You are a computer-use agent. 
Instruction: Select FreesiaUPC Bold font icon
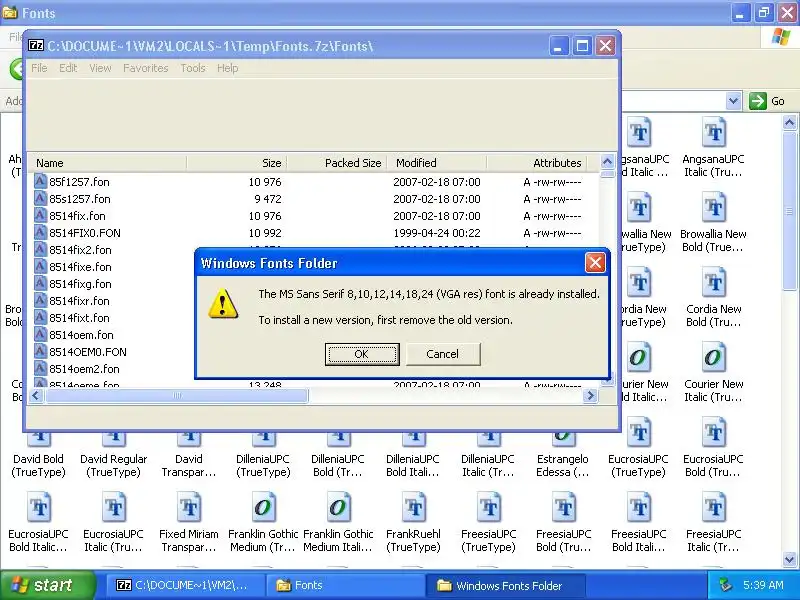(x=564, y=507)
